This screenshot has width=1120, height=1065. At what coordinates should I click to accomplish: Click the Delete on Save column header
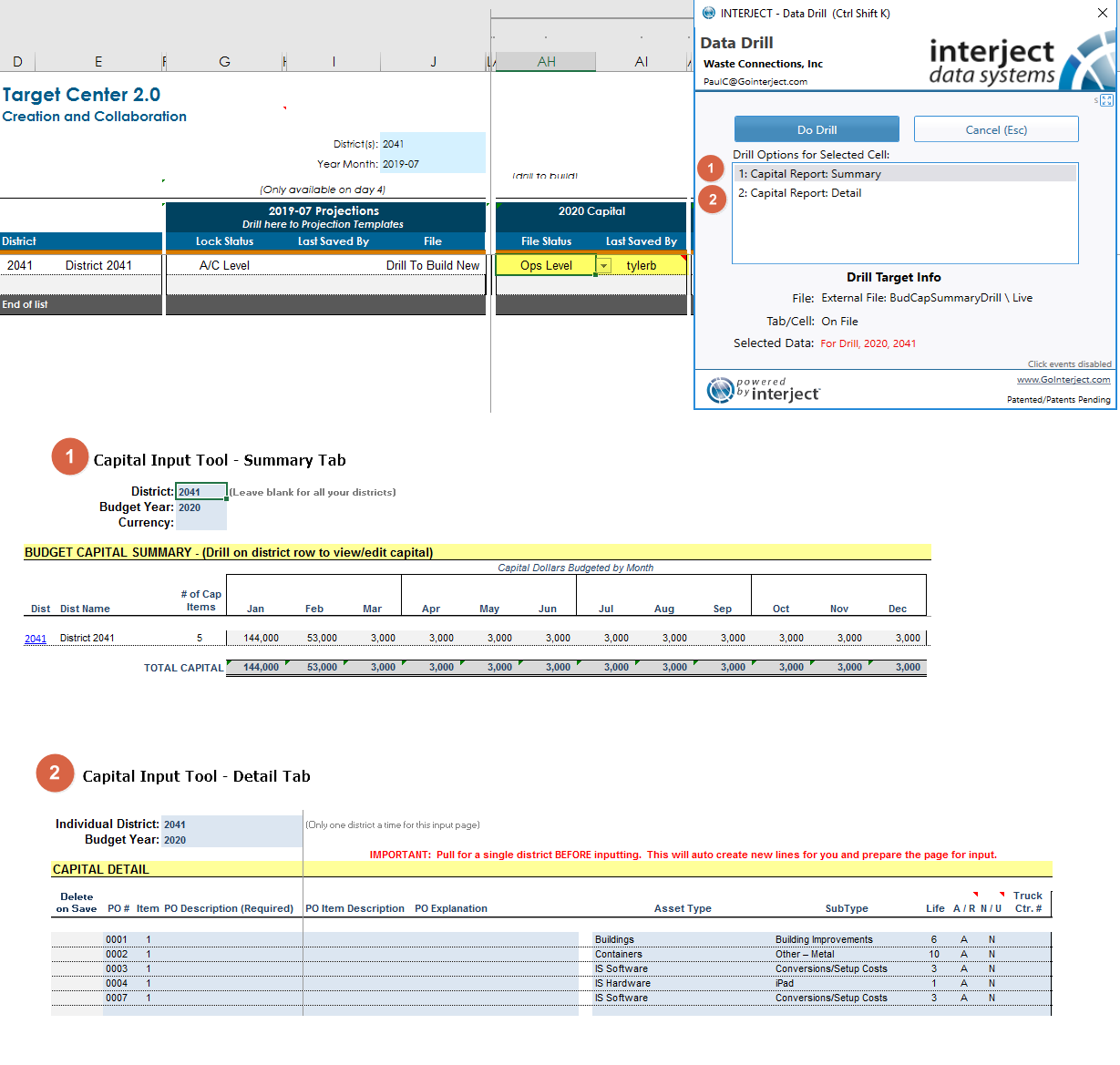[x=77, y=903]
